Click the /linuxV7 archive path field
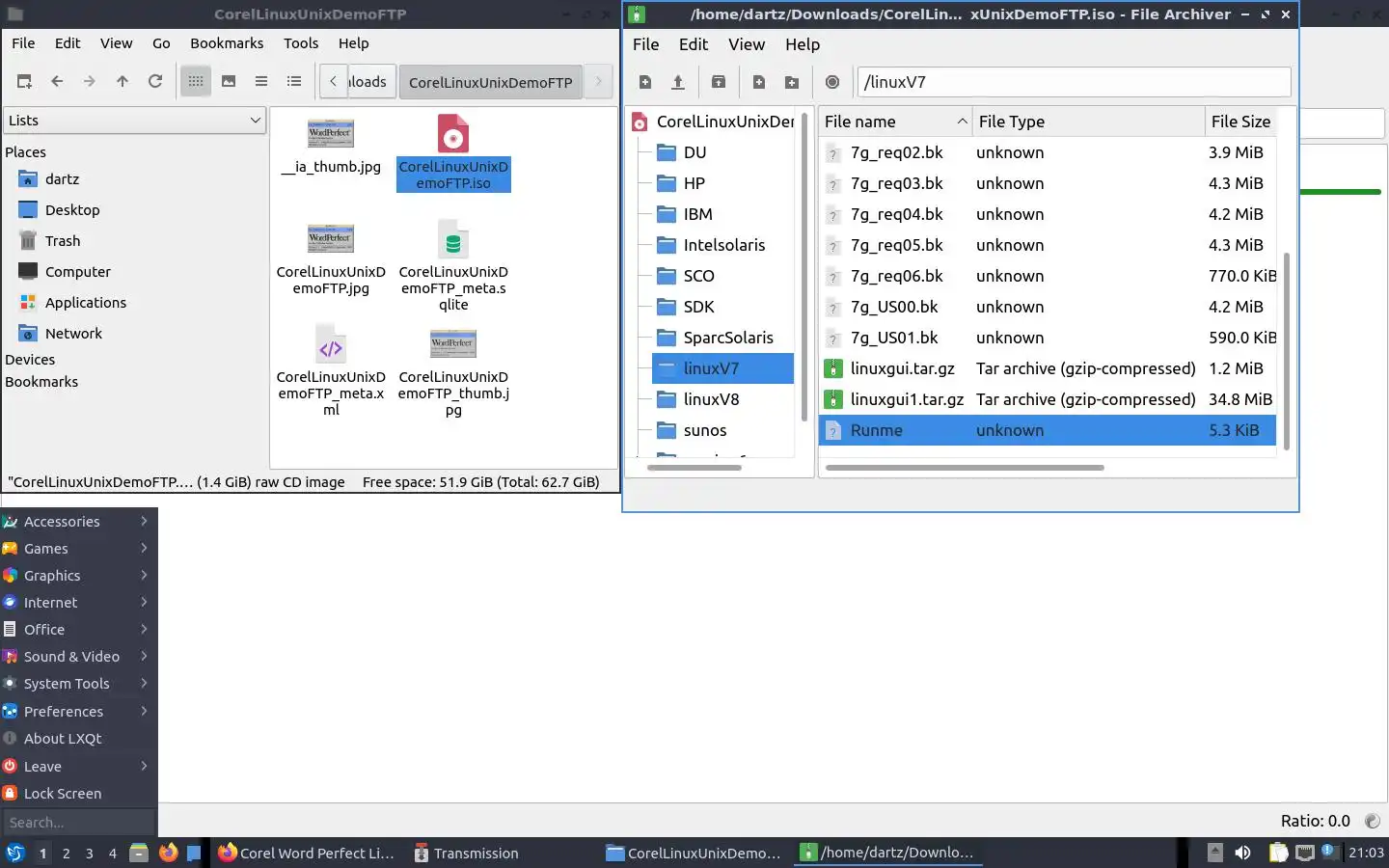 pos(1074,82)
